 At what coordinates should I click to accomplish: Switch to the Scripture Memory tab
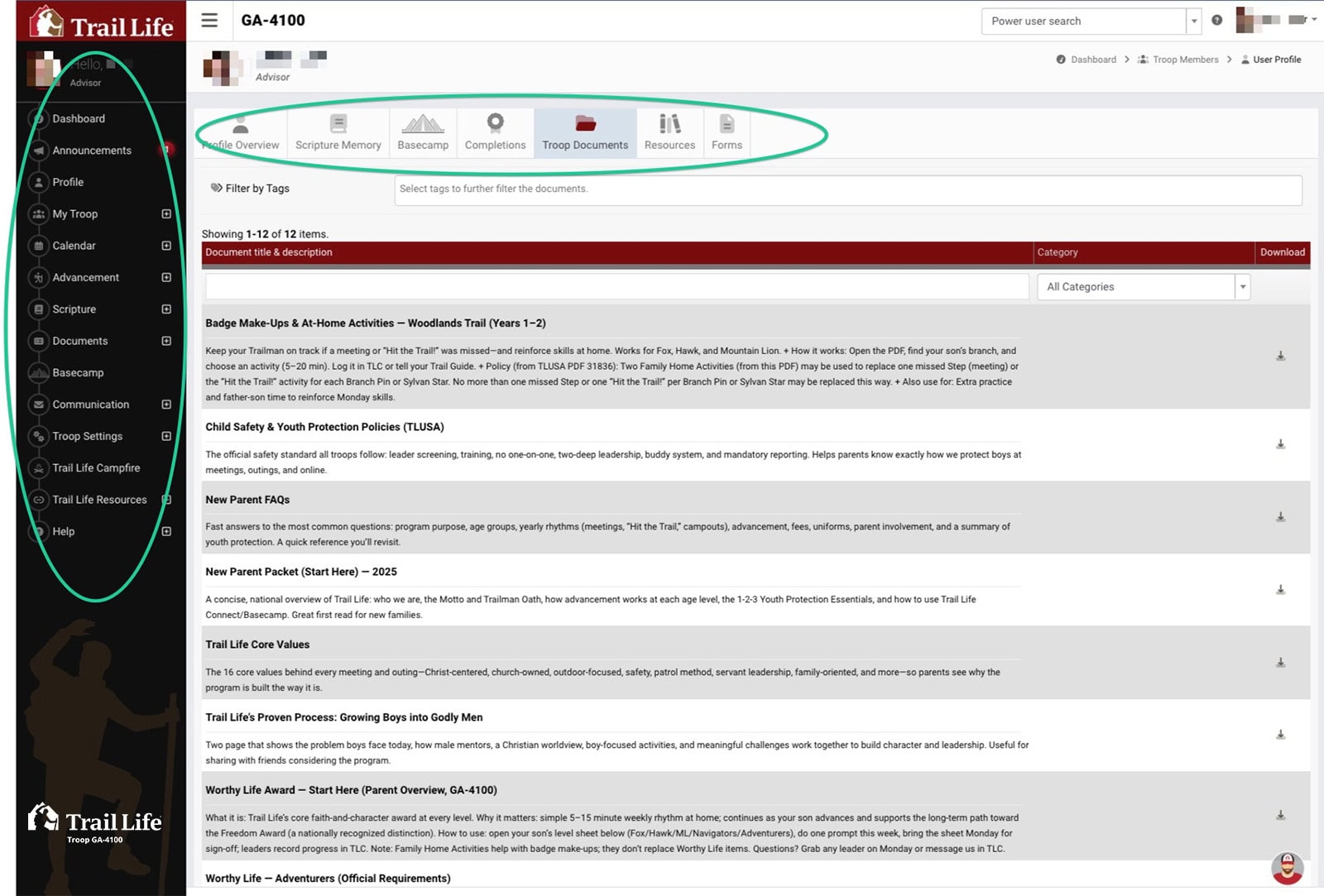338,133
